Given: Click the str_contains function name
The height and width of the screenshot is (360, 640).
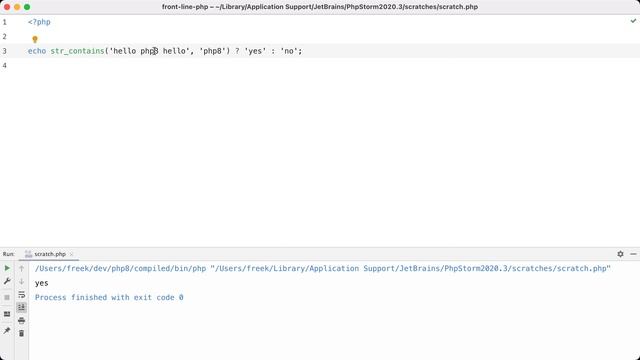Looking at the screenshot, I should click(x=77, y=51).
